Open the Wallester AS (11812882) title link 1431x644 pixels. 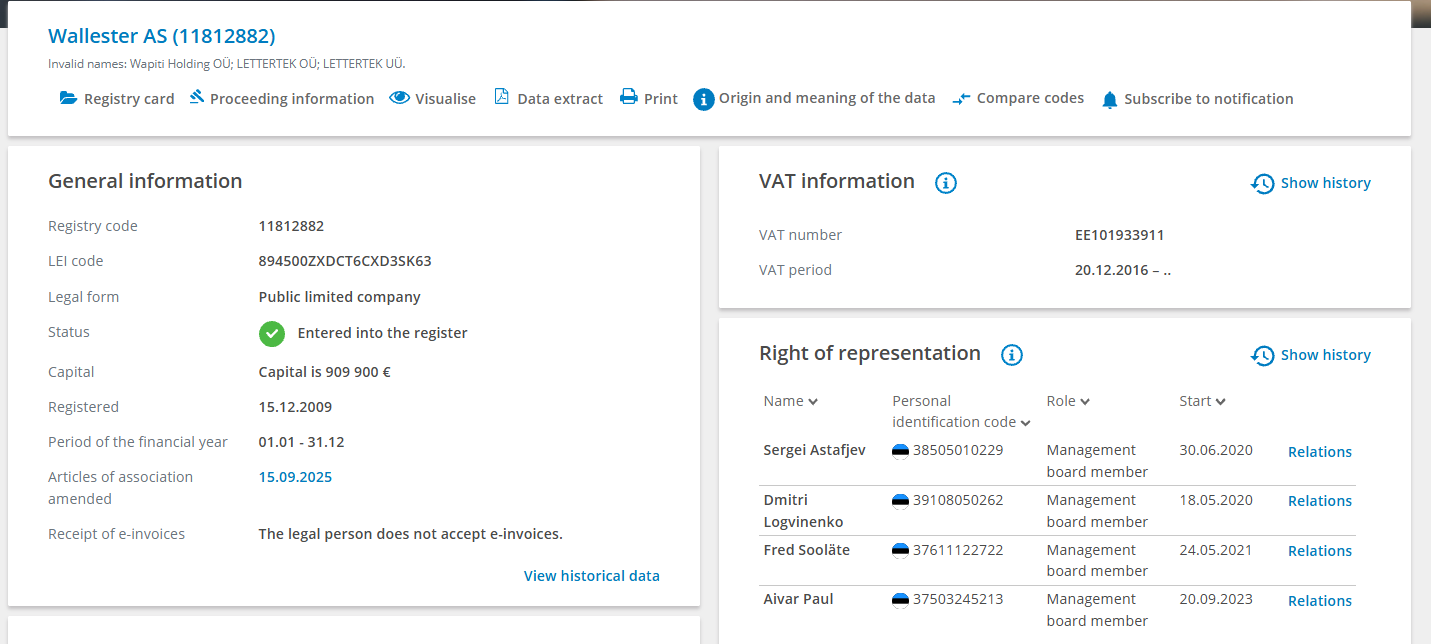click(x=162, y=36)
